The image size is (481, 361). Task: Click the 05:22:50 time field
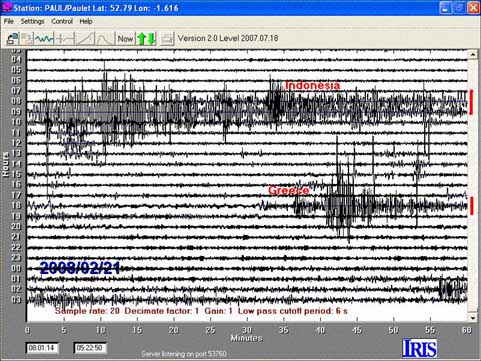(90, 348)
